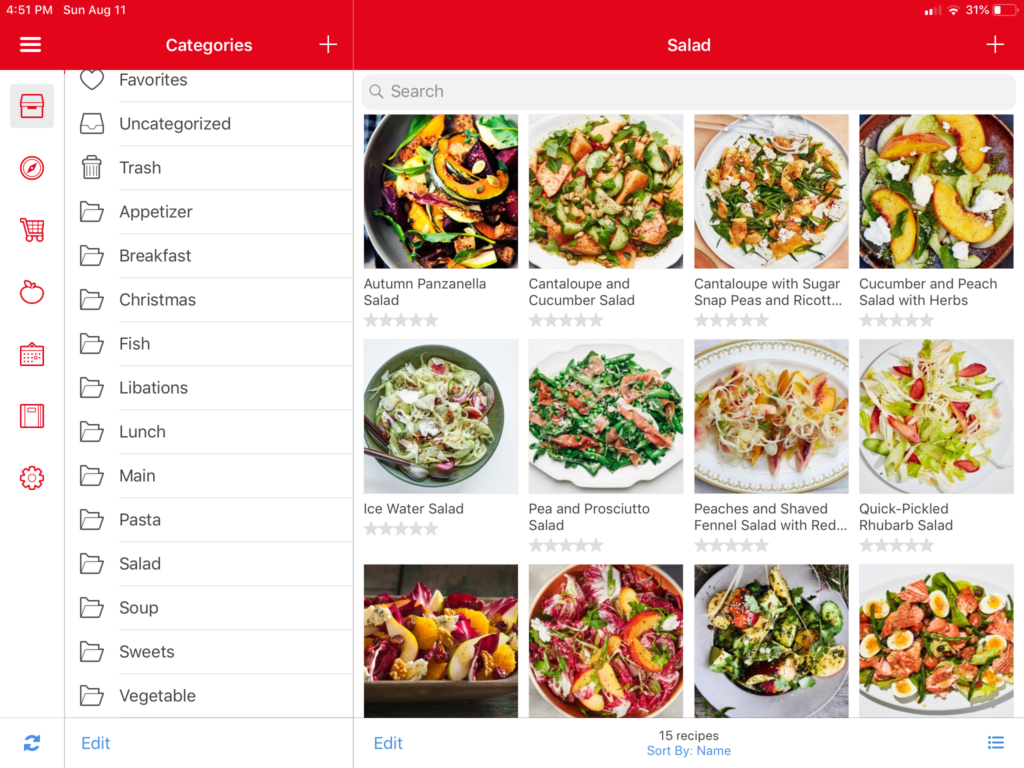Change the Sort By: Name option
The image size is (1024, 768).
[x=688, y=751]
